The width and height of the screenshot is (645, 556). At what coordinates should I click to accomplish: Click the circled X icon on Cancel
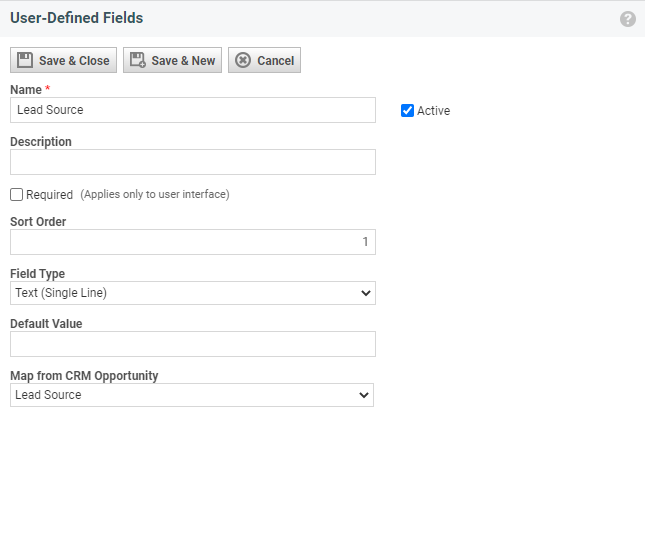[243, 60]
